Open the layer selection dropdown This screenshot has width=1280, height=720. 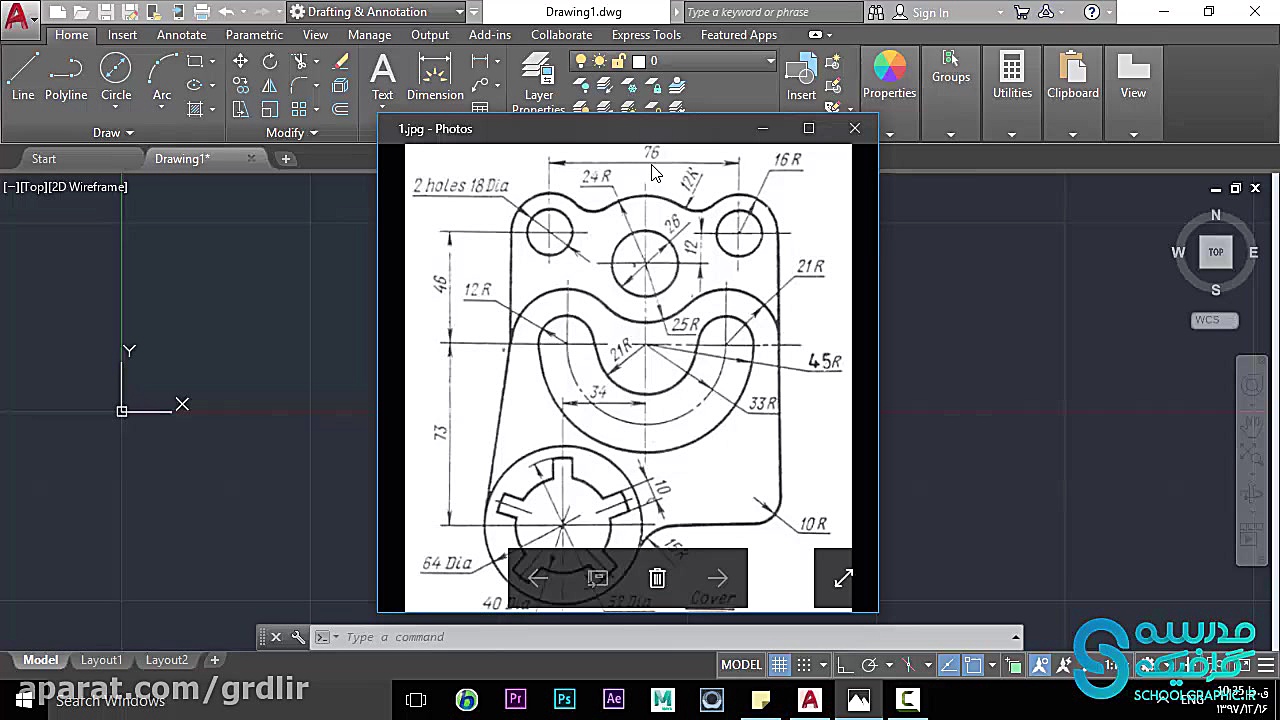coord(673,61)
